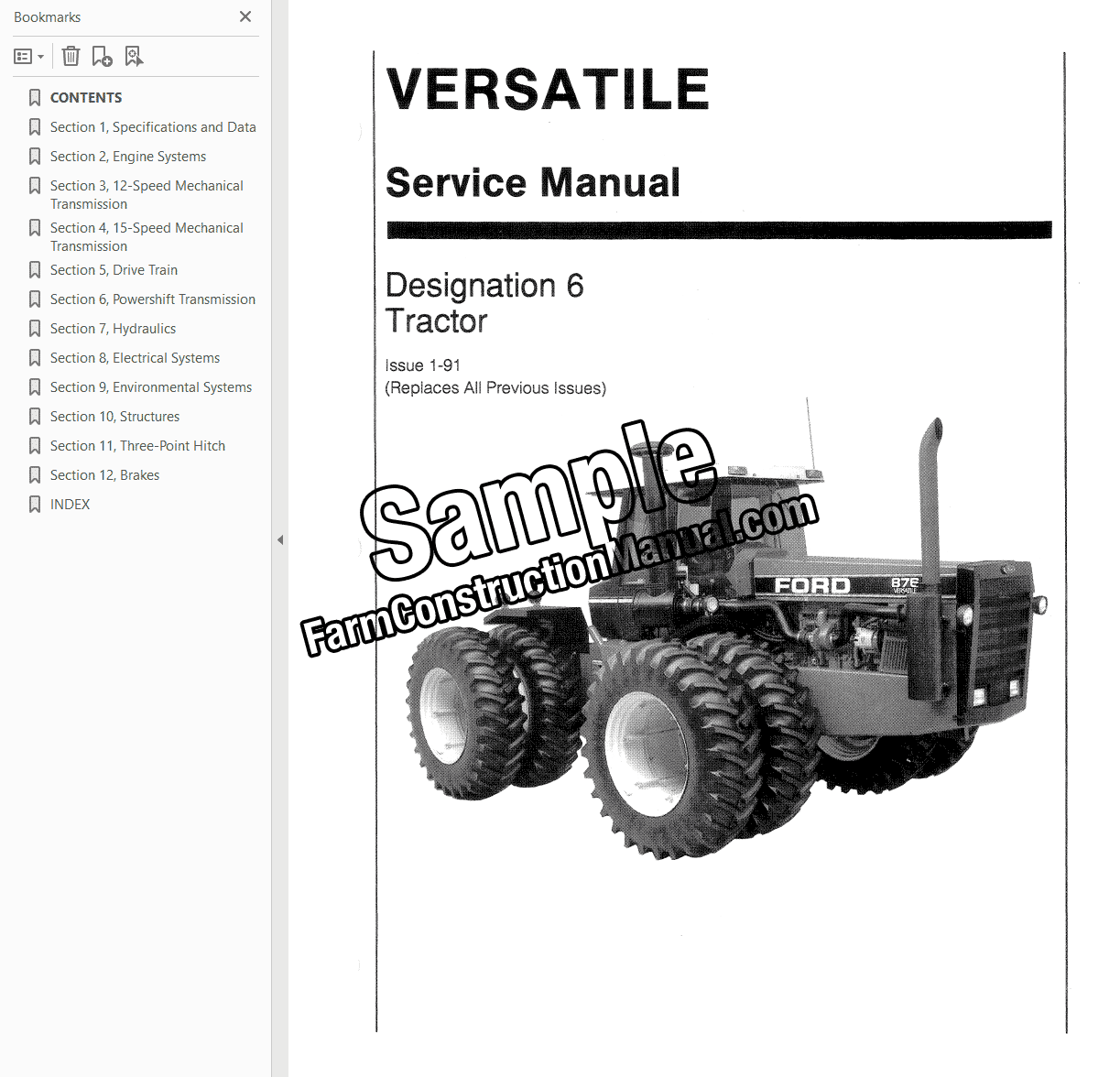Click the 'Issue 1-91' text
This screenshot has width=1120, height=1077.
[423, 365]
